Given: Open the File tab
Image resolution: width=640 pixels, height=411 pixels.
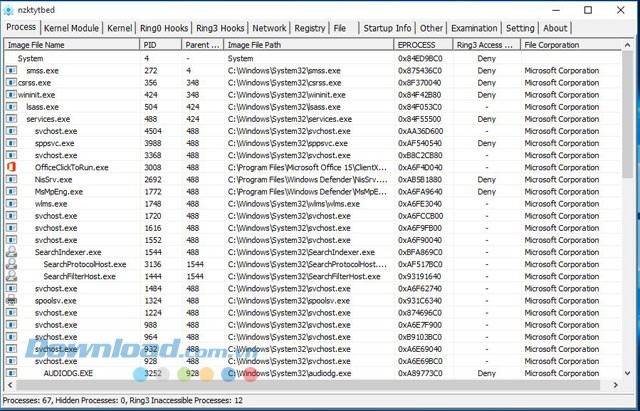Looking at the screenshot, I should pyautogui.click(x=340, y=28).
